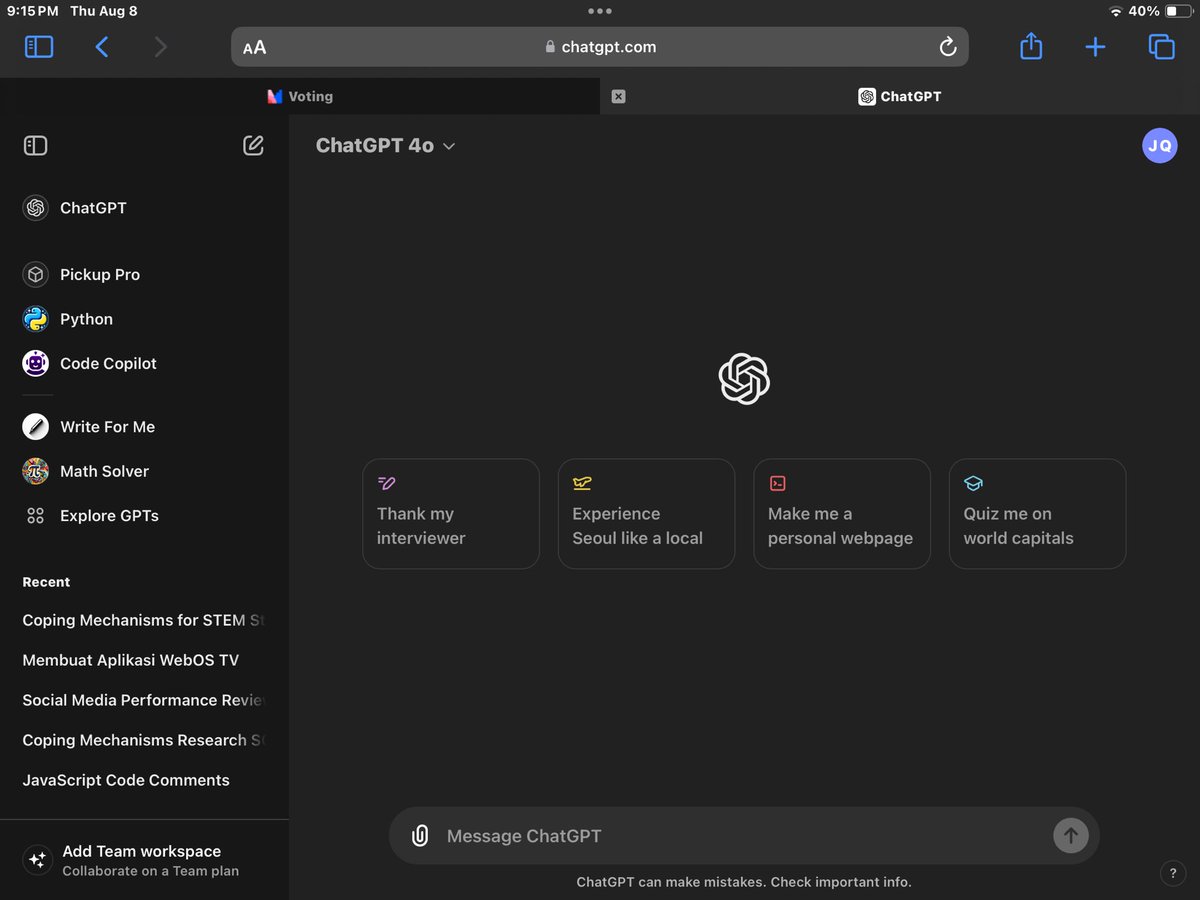
Task: Open Social Media Performance Review chat
Action: click(x=144, y=700)
